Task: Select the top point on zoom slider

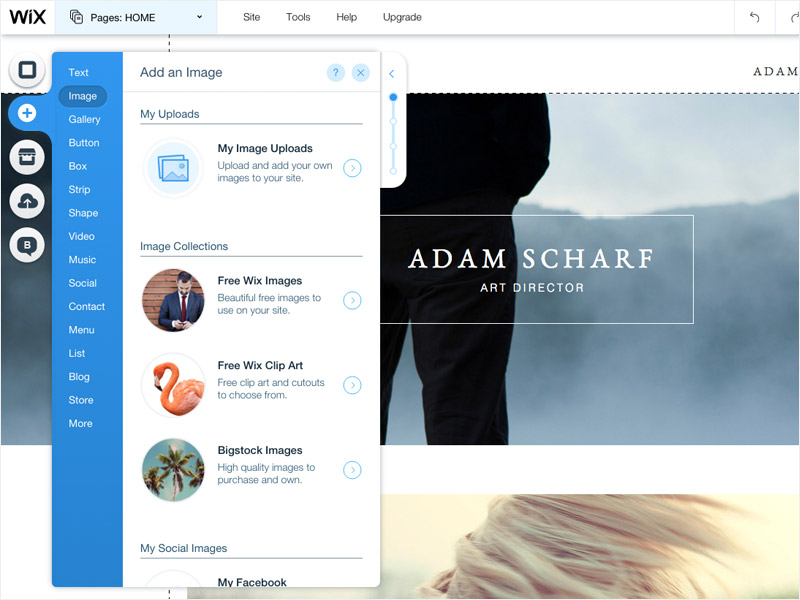Action: click(x=393, y=97)
